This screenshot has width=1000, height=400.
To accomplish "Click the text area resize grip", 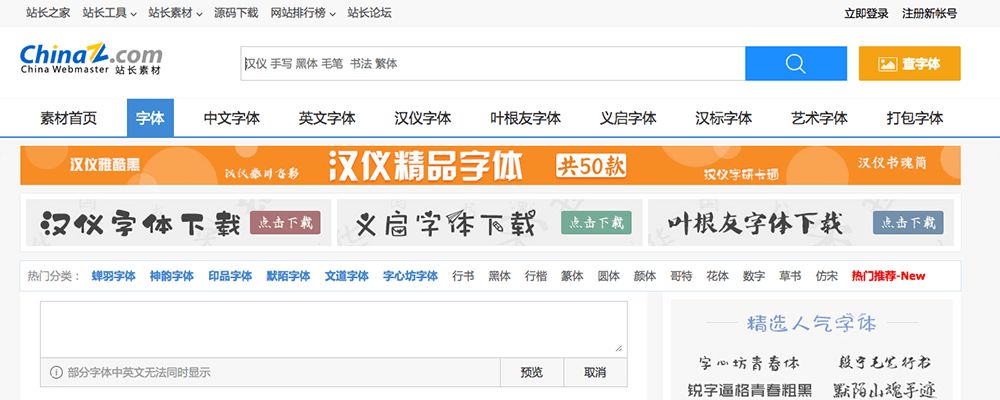I will coord(619,348).
